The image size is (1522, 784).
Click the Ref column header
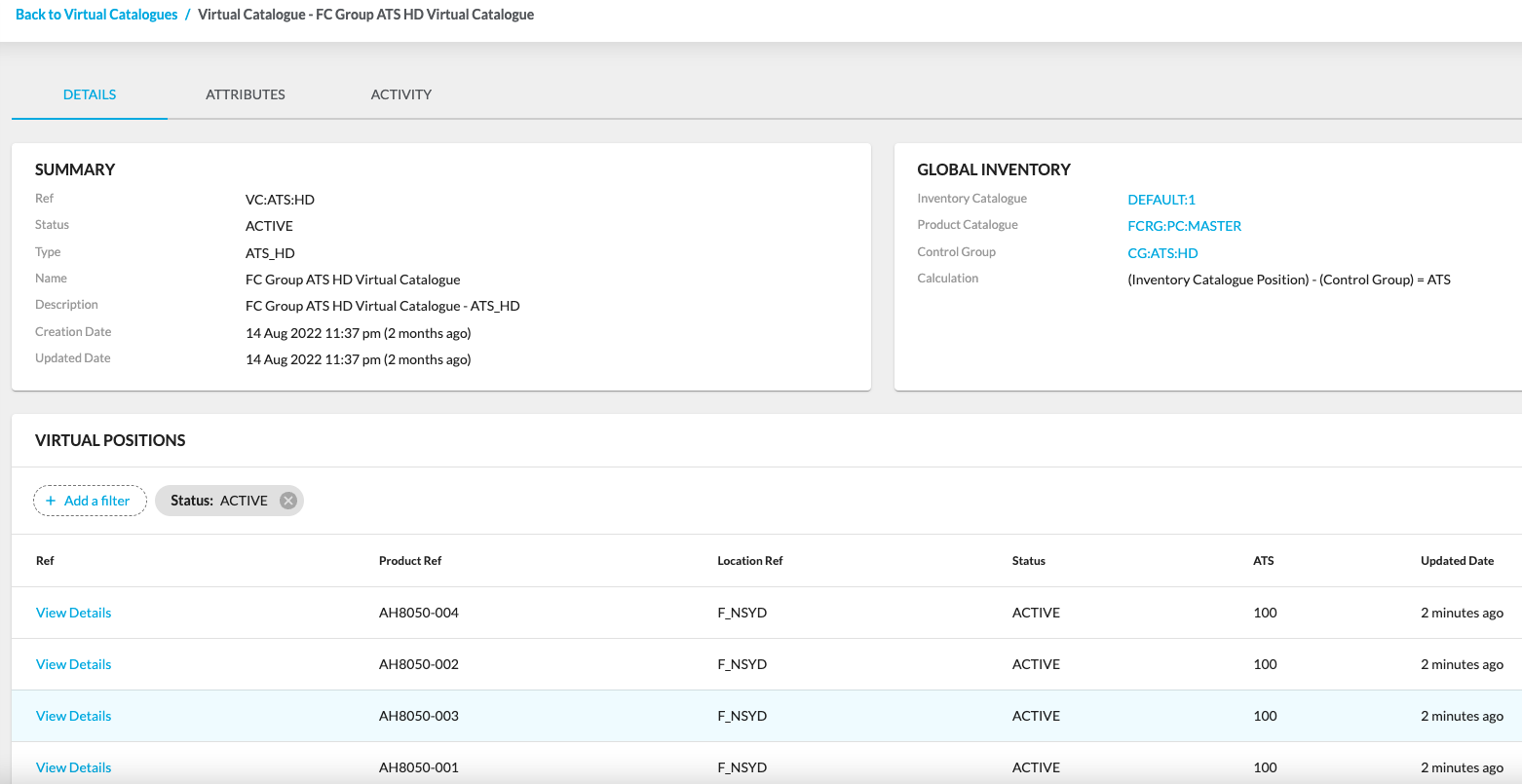[x=45, y=561]
